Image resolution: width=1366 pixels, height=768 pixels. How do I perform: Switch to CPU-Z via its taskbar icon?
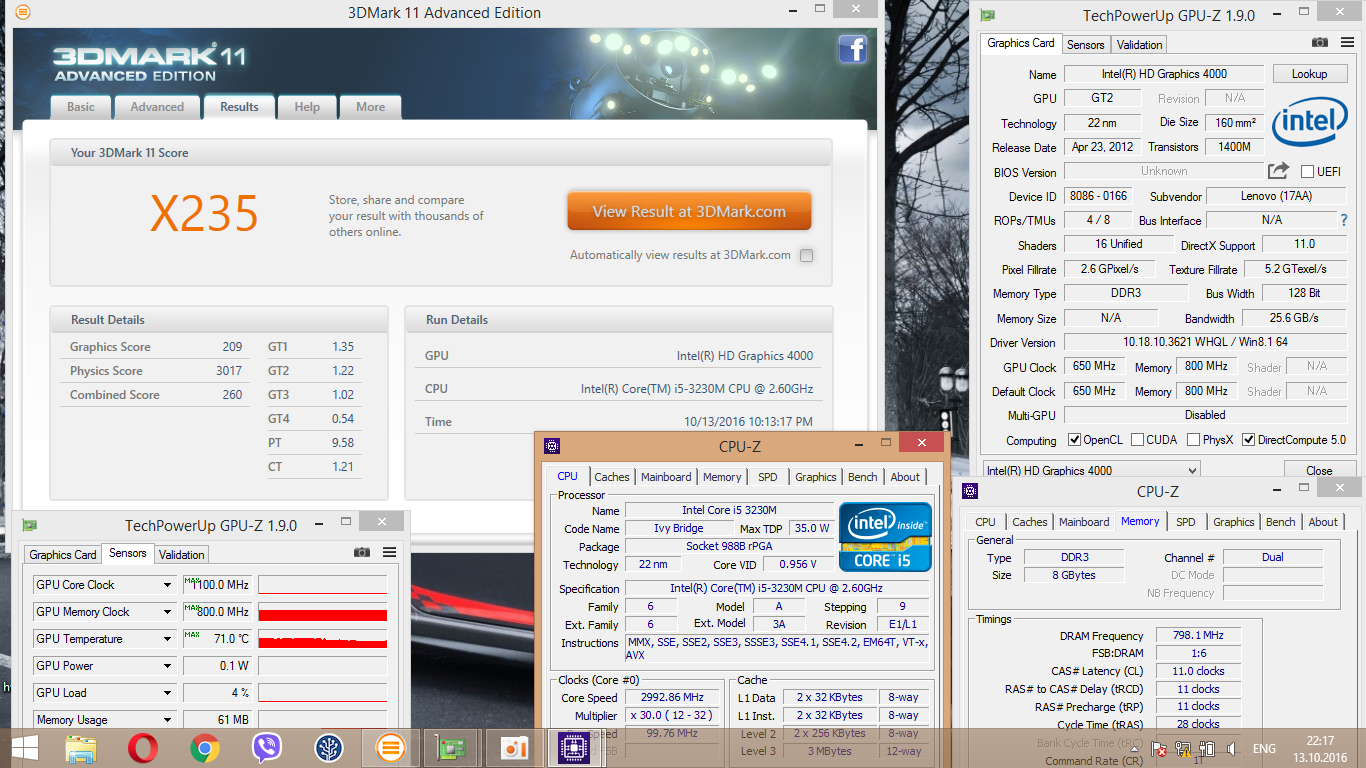click(575, 748)
